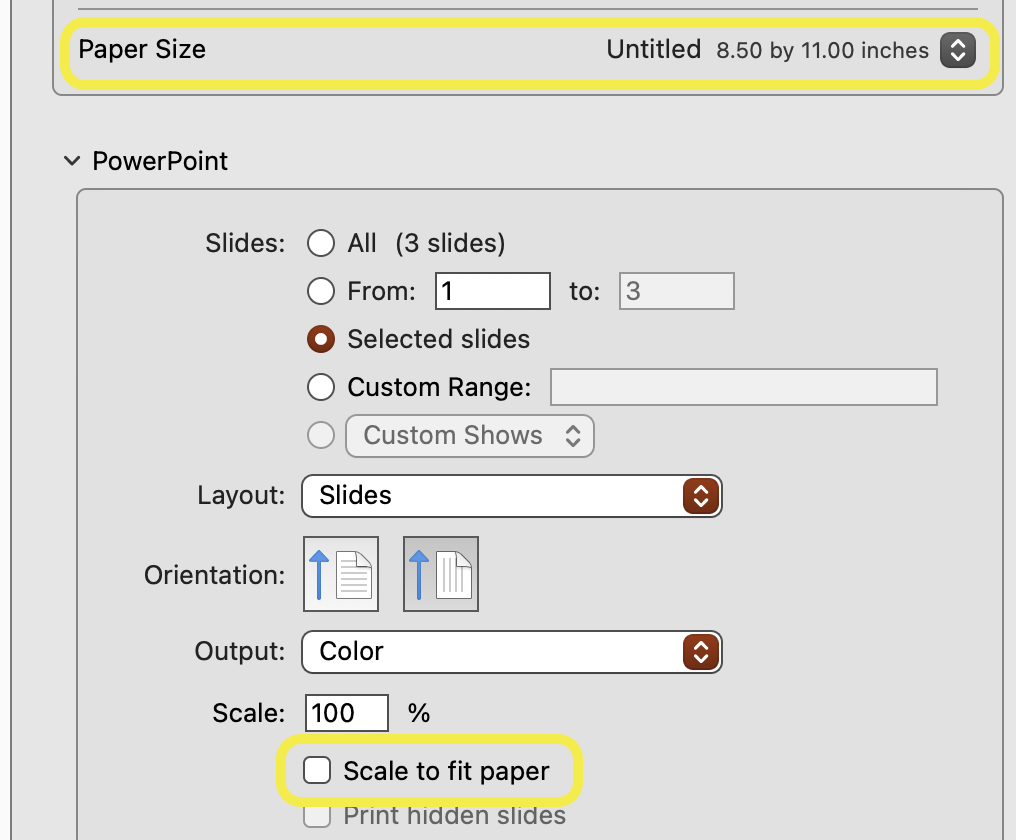Enable the Scale to fit paper checkbox
This screenshot has height=840, width=1016.
tap(317, 770)
